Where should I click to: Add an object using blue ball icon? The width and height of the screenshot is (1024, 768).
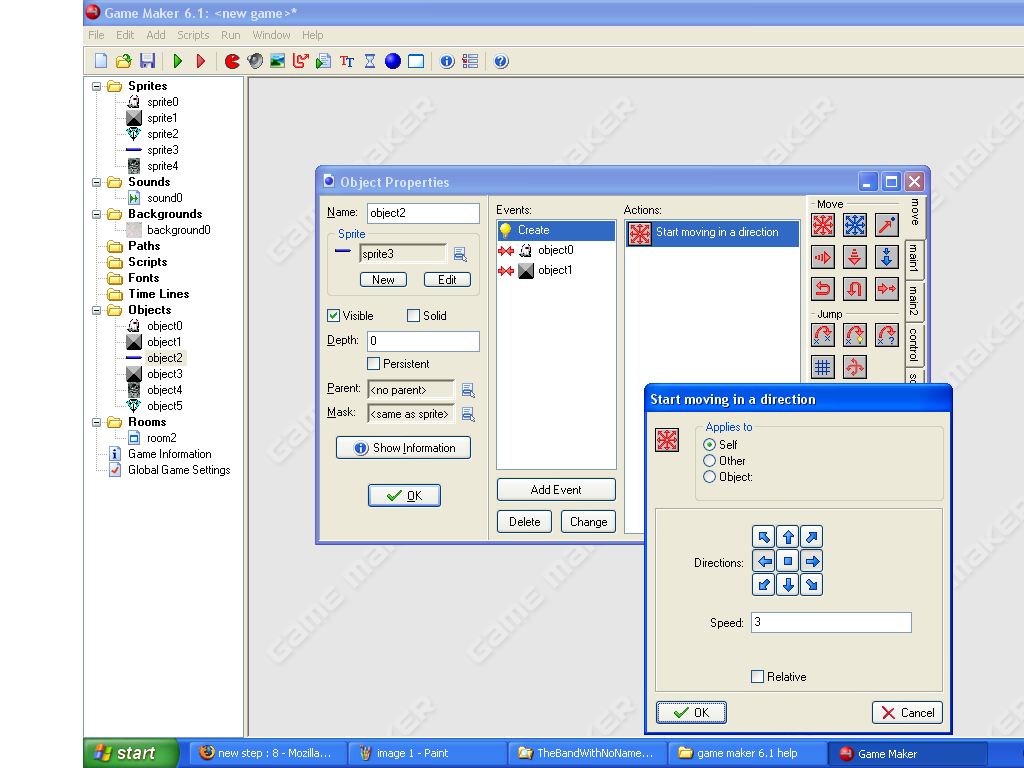[x=392, y=61]
